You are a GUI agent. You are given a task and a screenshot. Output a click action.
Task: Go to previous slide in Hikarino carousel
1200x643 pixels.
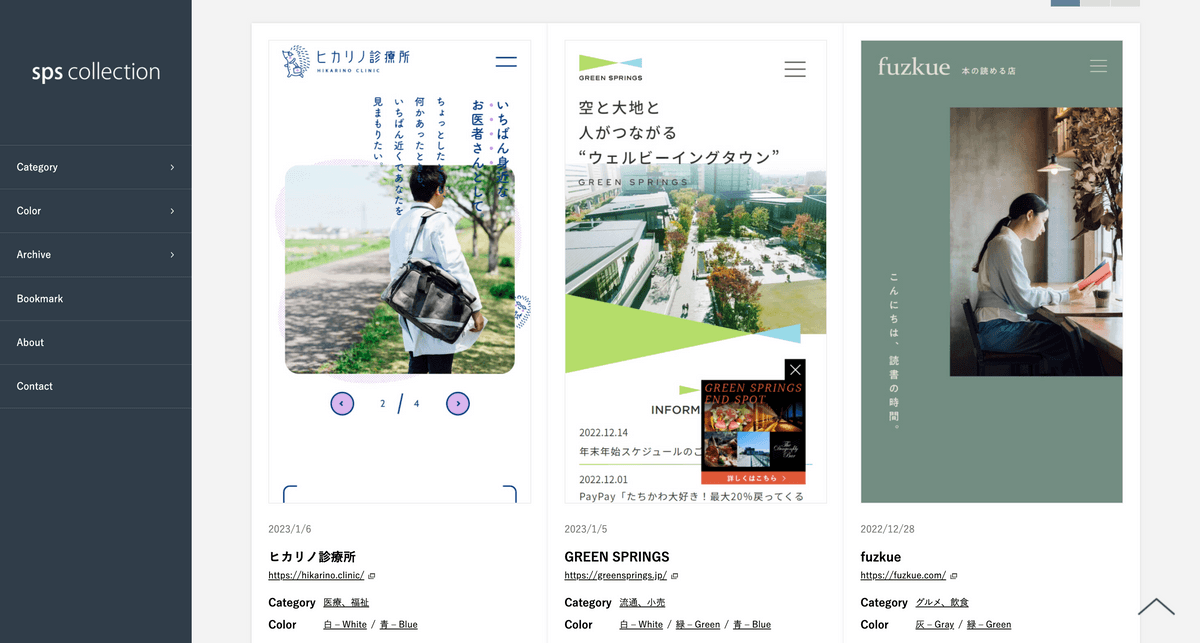click(x=342, y=404)
